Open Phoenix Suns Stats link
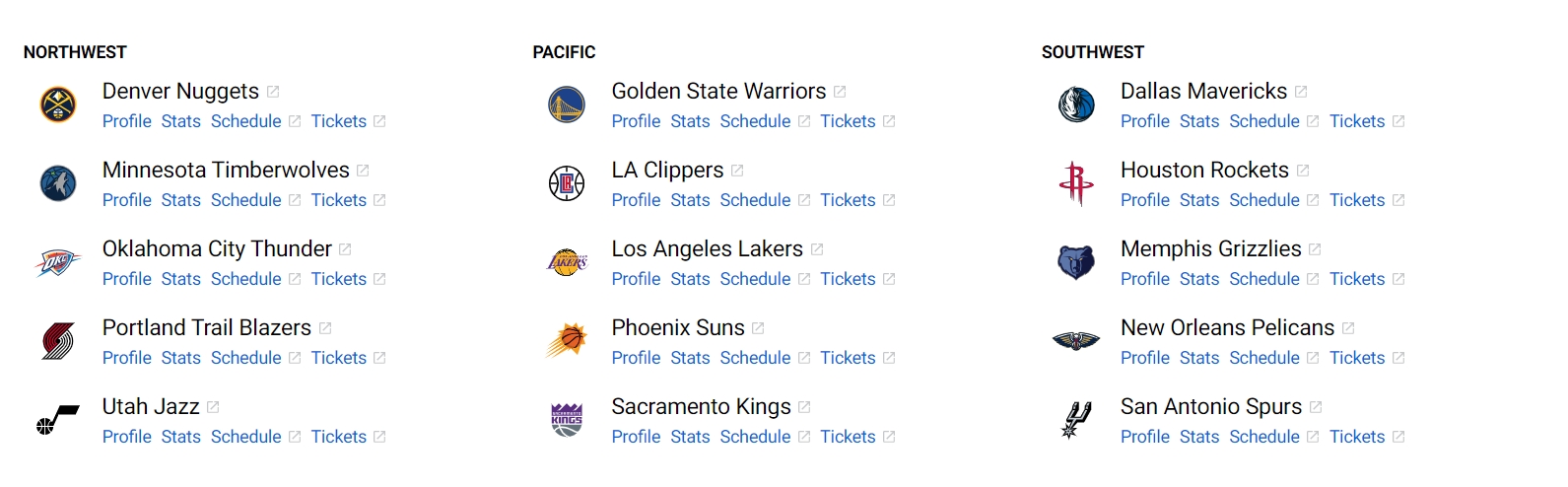This screenshot has height=487, width=1568. click(x=690, y=358)
